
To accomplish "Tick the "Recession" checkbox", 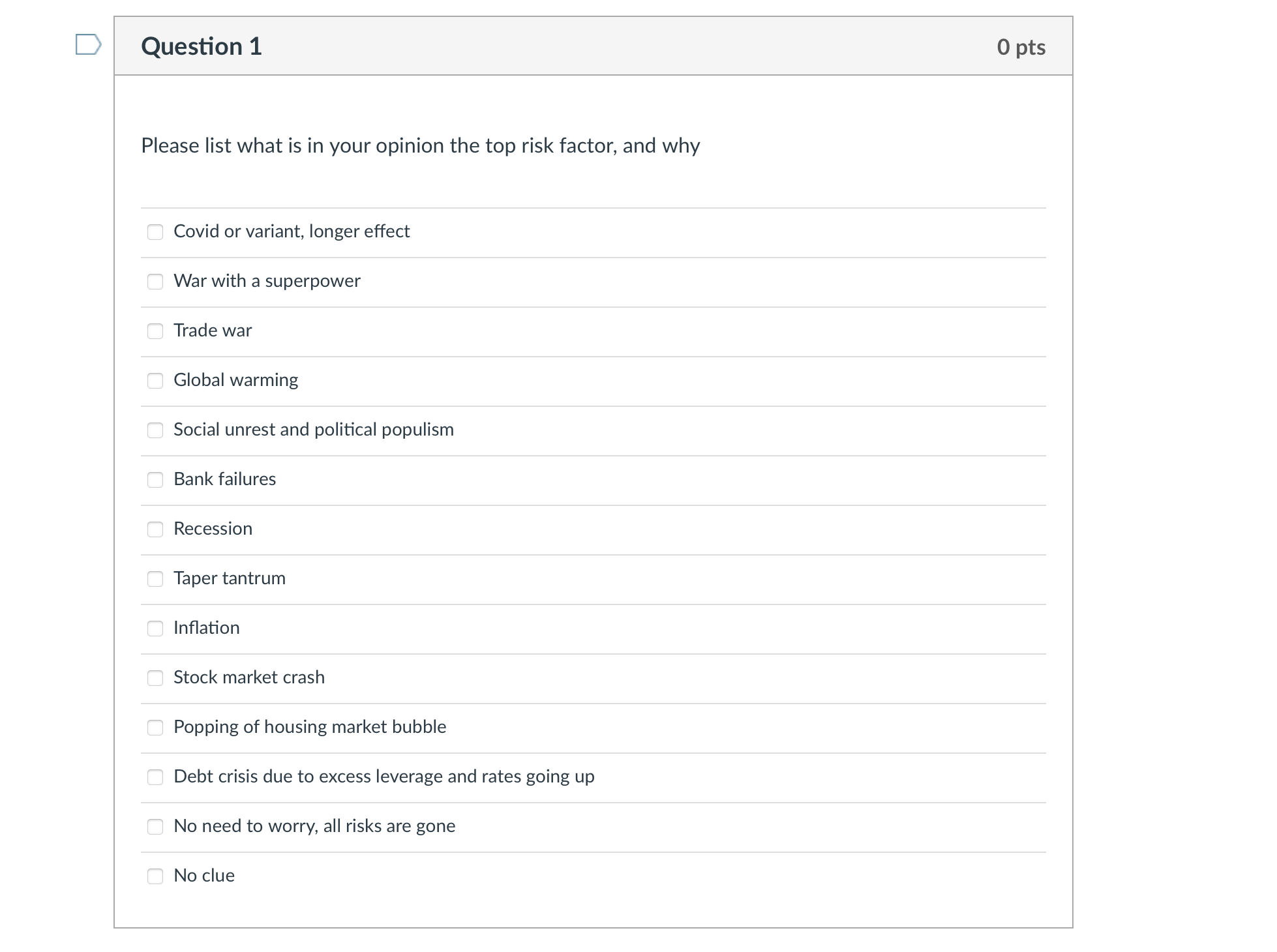I will coord(155,529).
